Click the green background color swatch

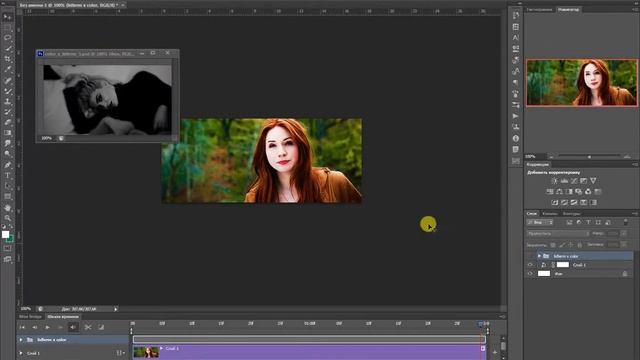click(10, 238)
